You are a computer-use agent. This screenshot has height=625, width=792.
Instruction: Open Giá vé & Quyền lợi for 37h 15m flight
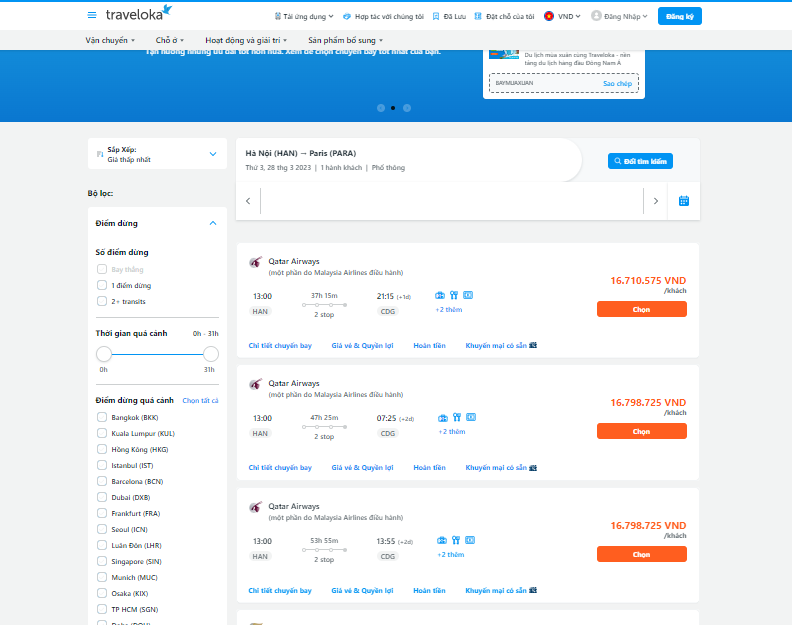(x=362, y=346)
